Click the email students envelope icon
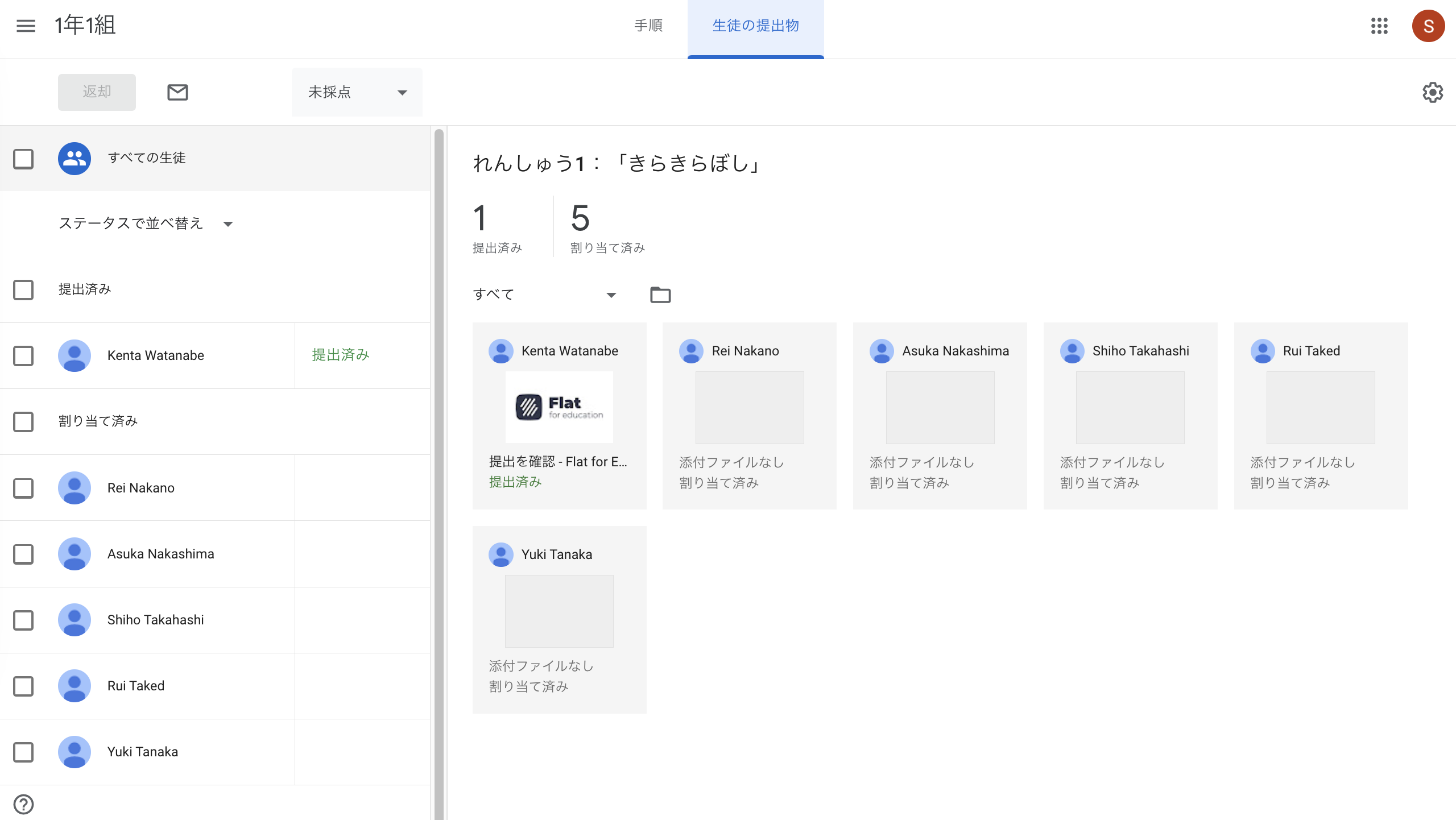 [x=177, y=92]
